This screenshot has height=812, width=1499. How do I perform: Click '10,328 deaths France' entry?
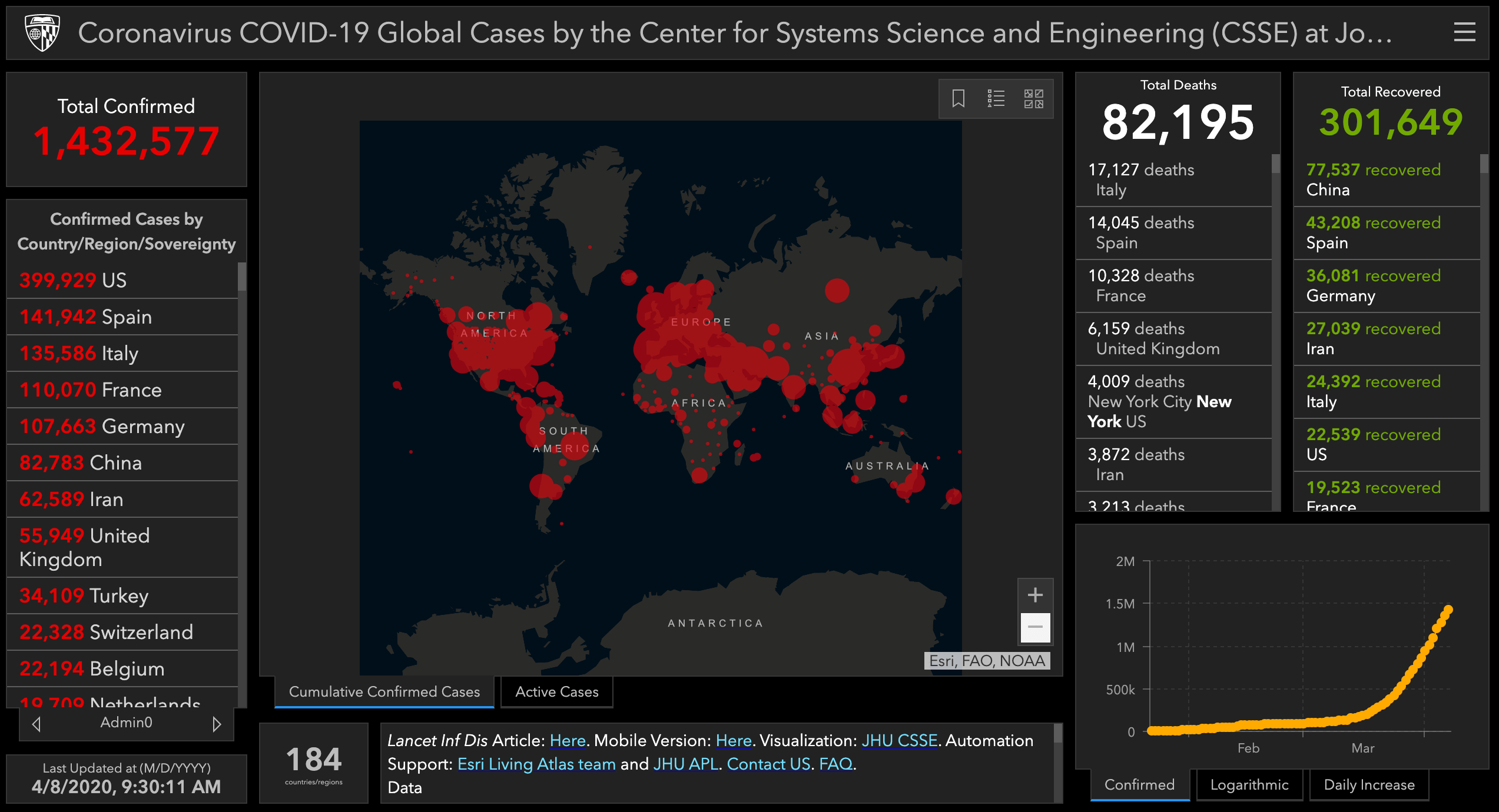(1174, 286)
